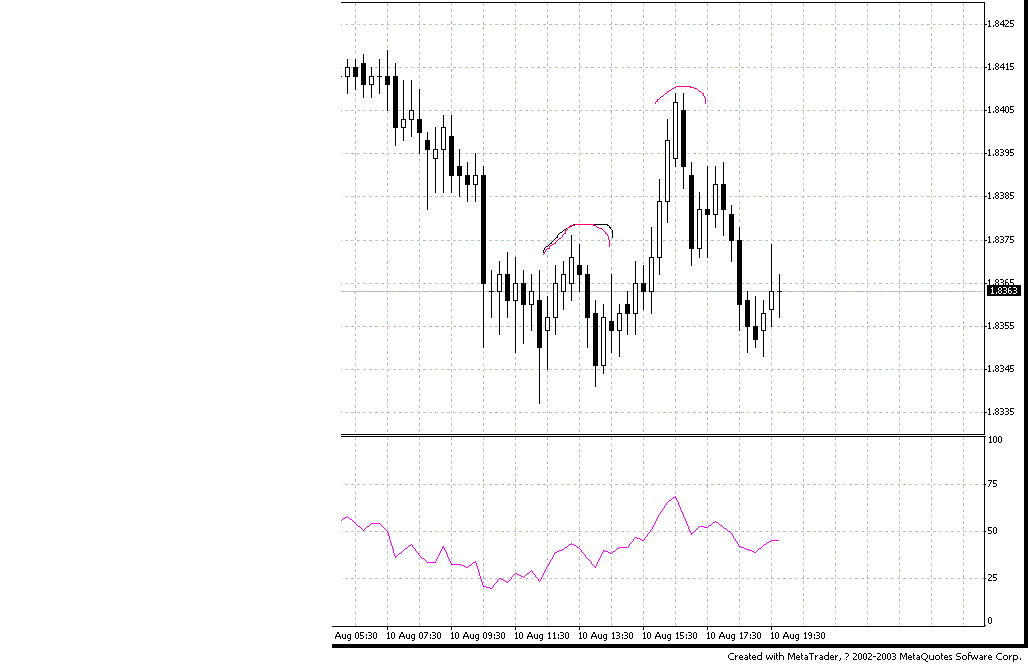
Task: Click the indicator scale value 50
Action: click(x=993, y=531)
